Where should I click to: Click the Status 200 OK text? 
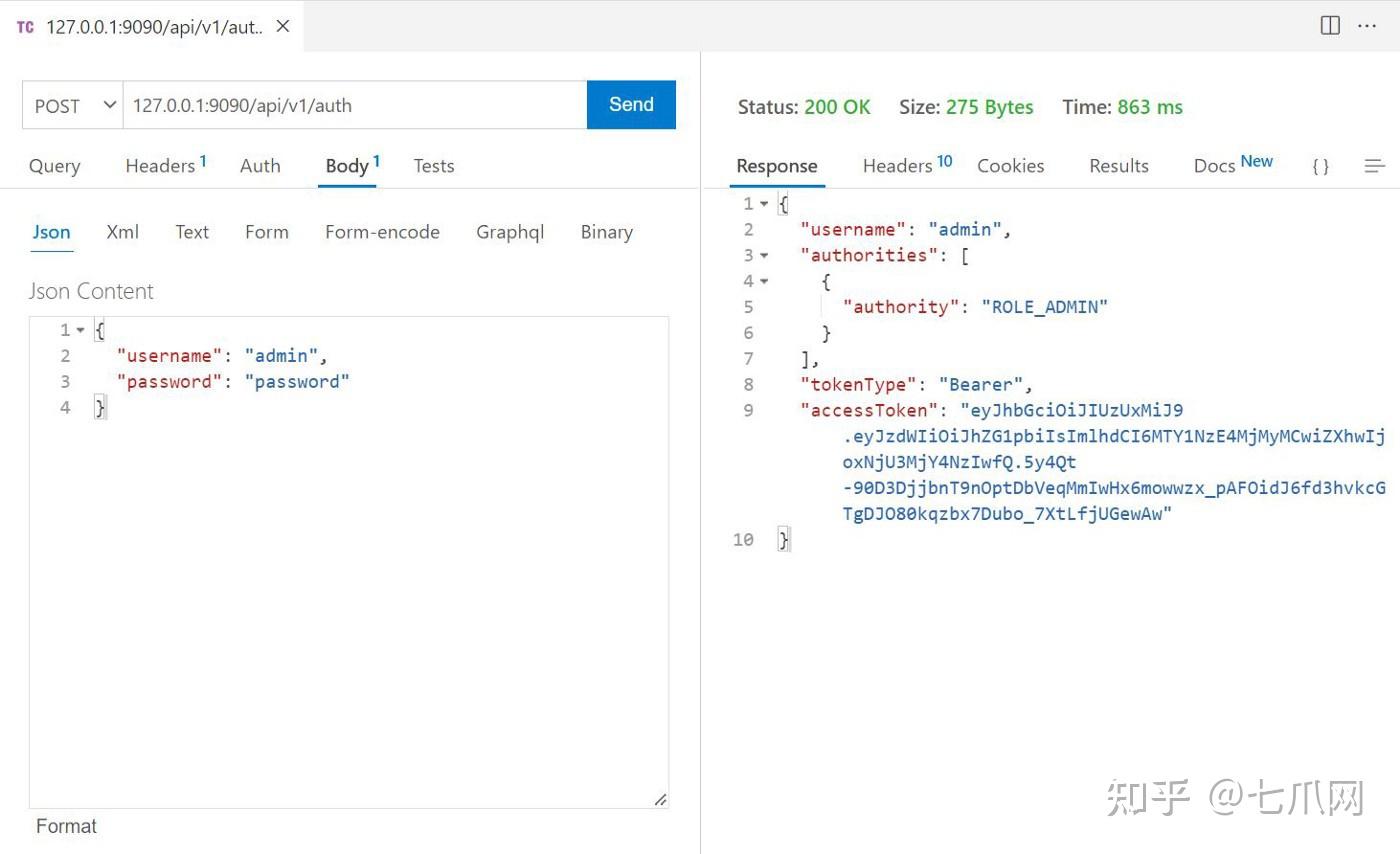pyautogui.click(x=804, y=107)
